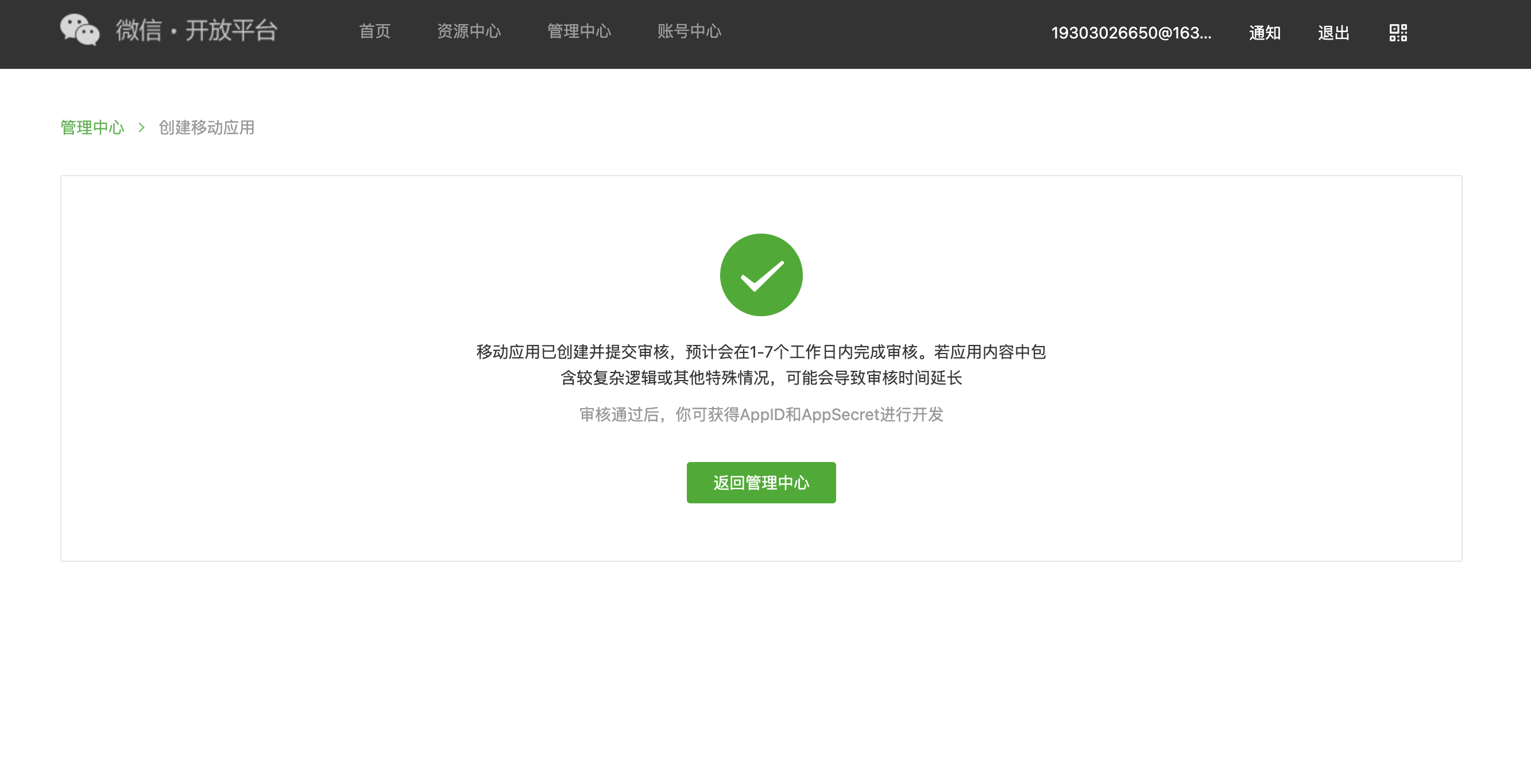1531x784 pixels.
Task: Click the line 含较复杂逻辑或其他特殊情况
Action: [x=761, y=378]
